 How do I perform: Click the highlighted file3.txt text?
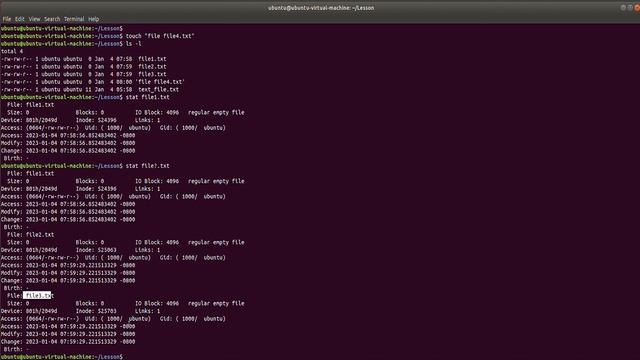click(x=38, y=296)
